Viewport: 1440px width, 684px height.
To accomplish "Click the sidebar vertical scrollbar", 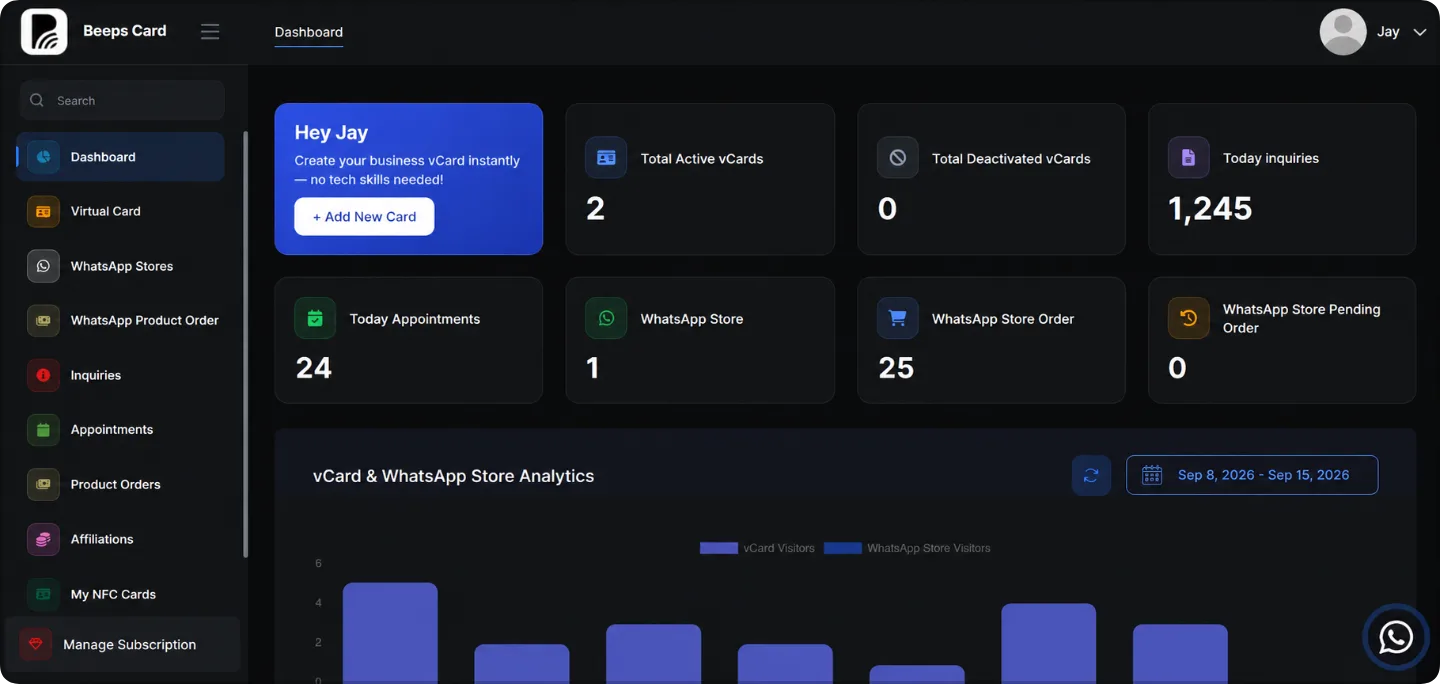I will [x=245, y=344].
